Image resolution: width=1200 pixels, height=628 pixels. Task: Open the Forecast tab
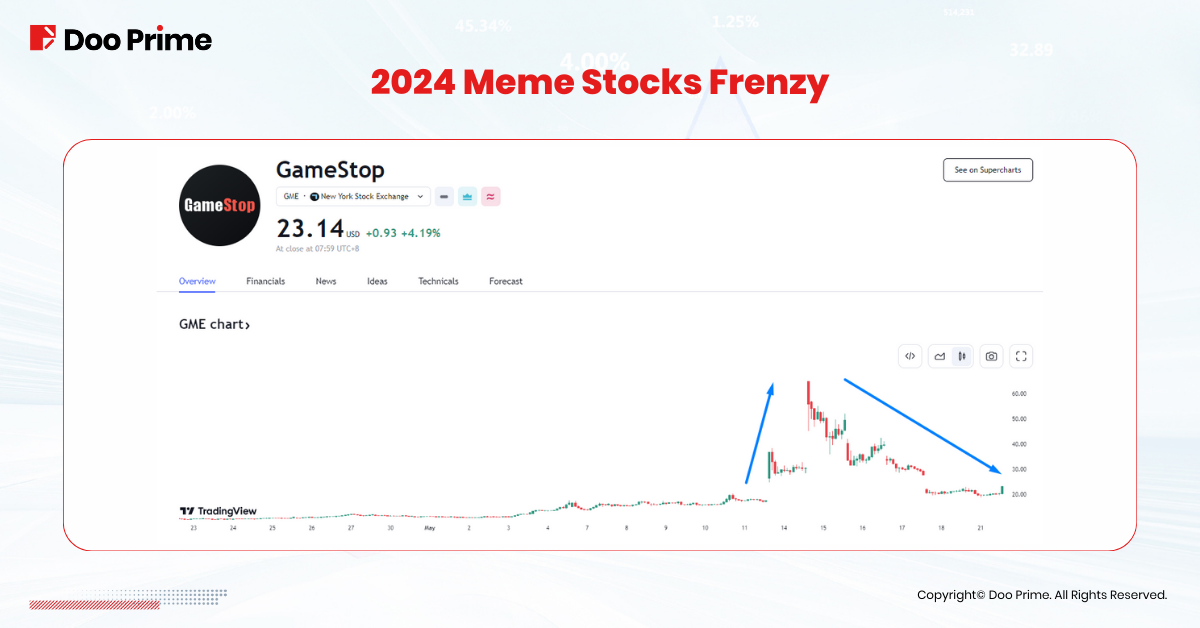pos(505,281)
